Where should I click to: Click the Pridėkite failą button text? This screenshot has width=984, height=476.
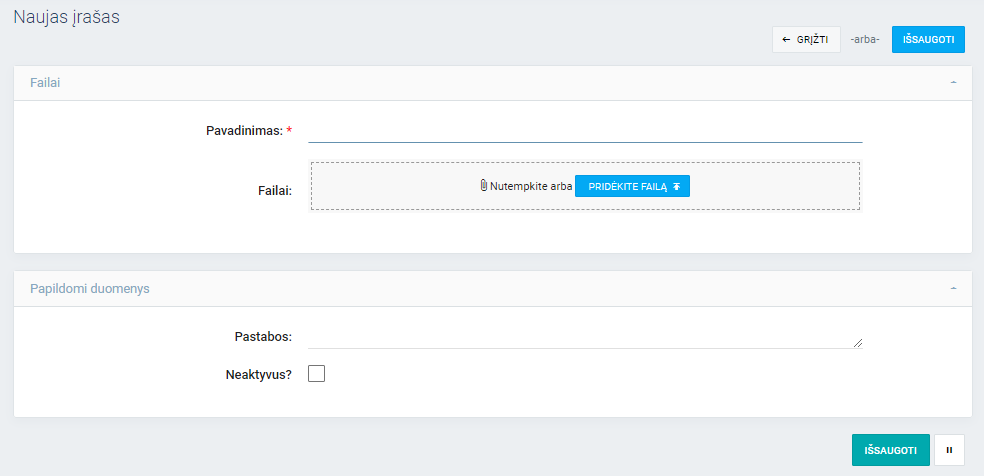point(627,187)
